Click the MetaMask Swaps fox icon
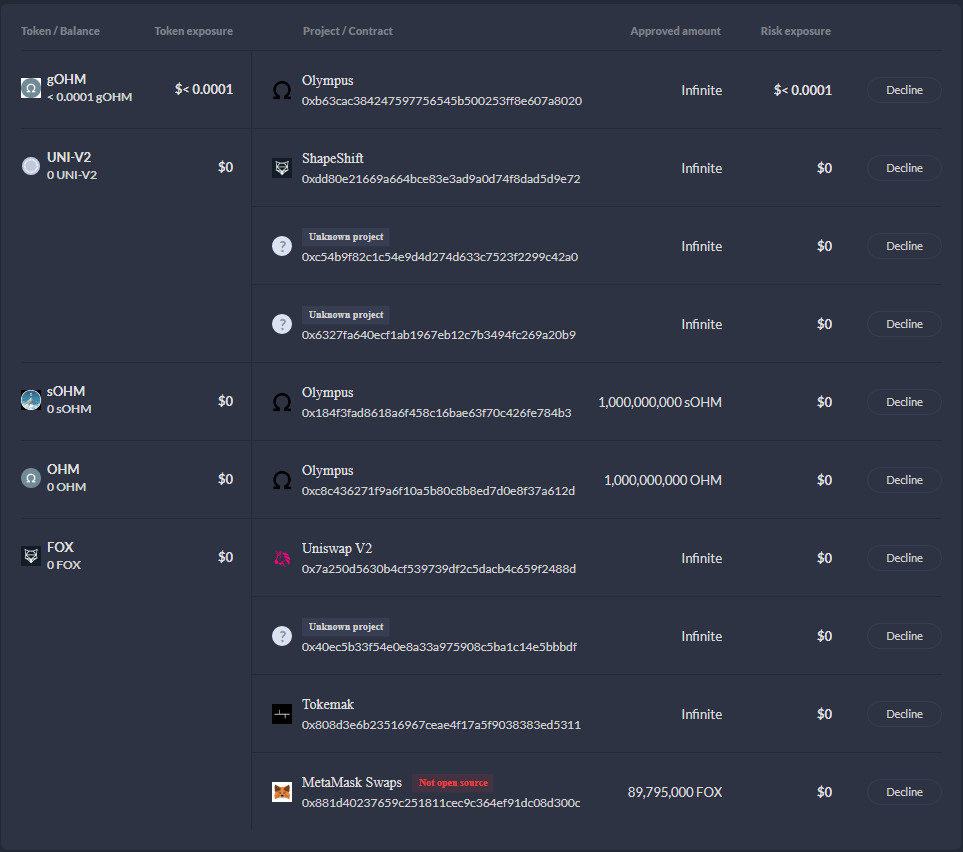Image resolution: width=963 pixels, height=852 pixels. pos(282,792)
